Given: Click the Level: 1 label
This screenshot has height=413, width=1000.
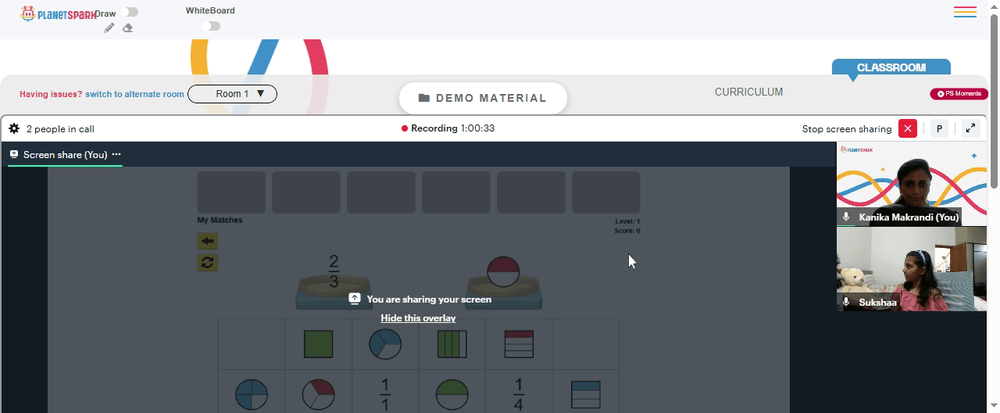Looking at the screenshot, I should [x=628, y=221].
